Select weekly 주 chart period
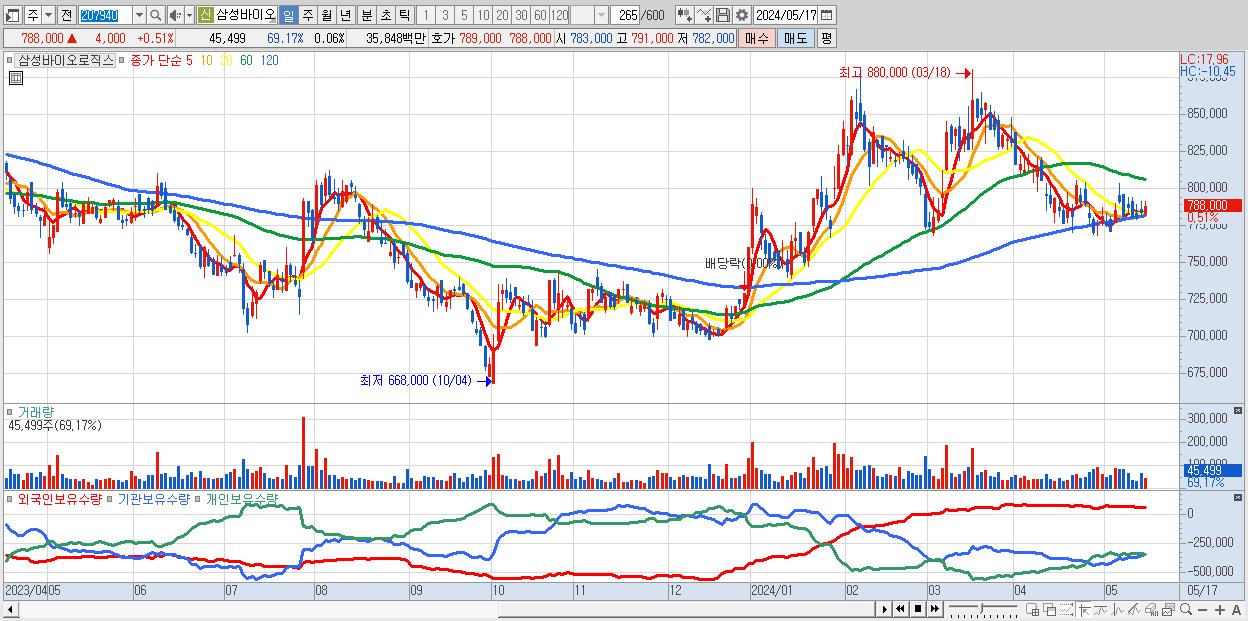Image resolution: width=1248 pixels, height=621 pixels. [x=308, y=16]
